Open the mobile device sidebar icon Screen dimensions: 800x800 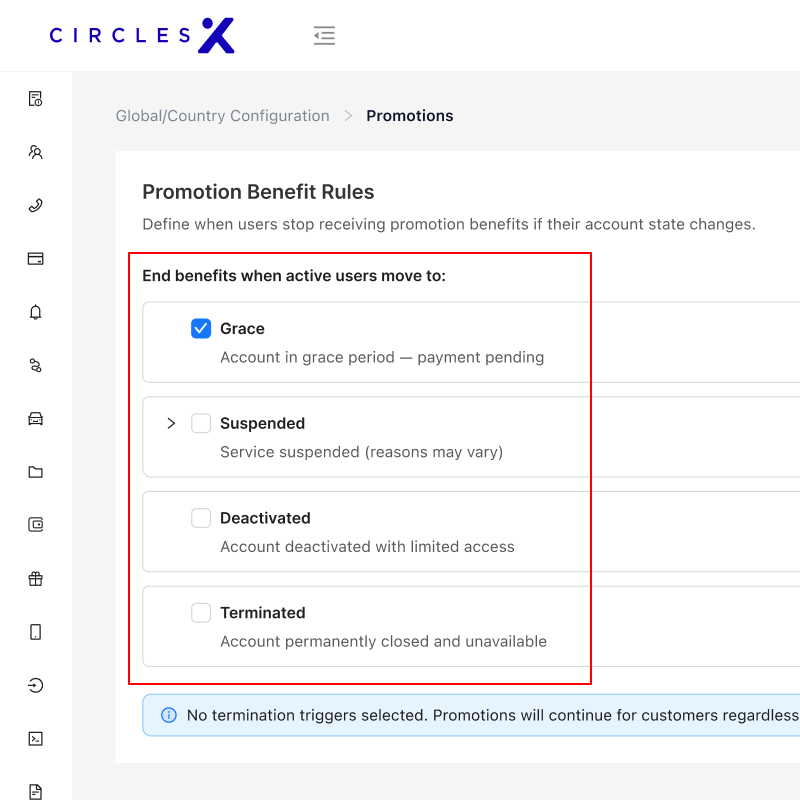click(35, 632)
